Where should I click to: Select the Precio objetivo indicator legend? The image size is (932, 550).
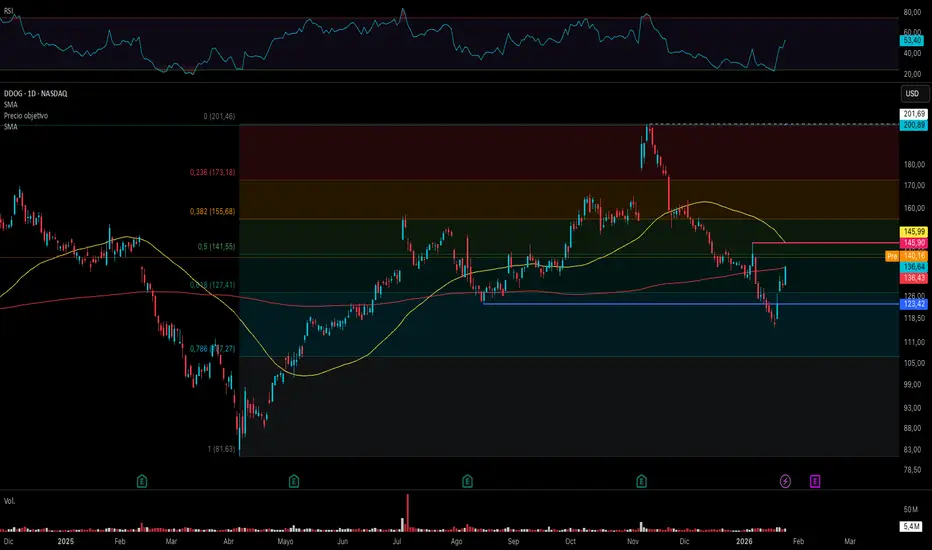pyautogui.click(x=26, y=116)
